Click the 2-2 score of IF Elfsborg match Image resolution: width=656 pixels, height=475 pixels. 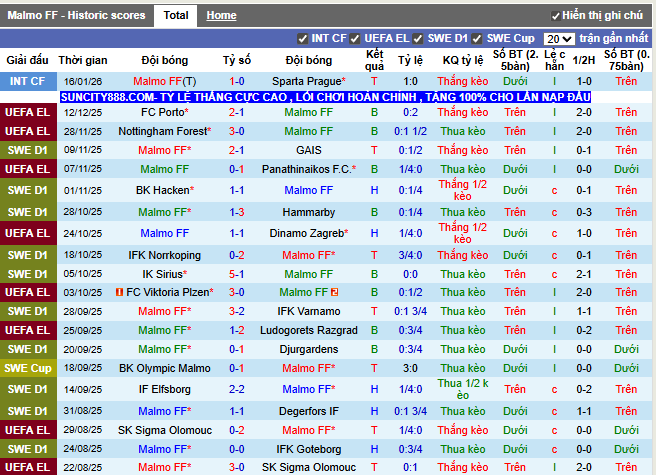coord(237,389)
